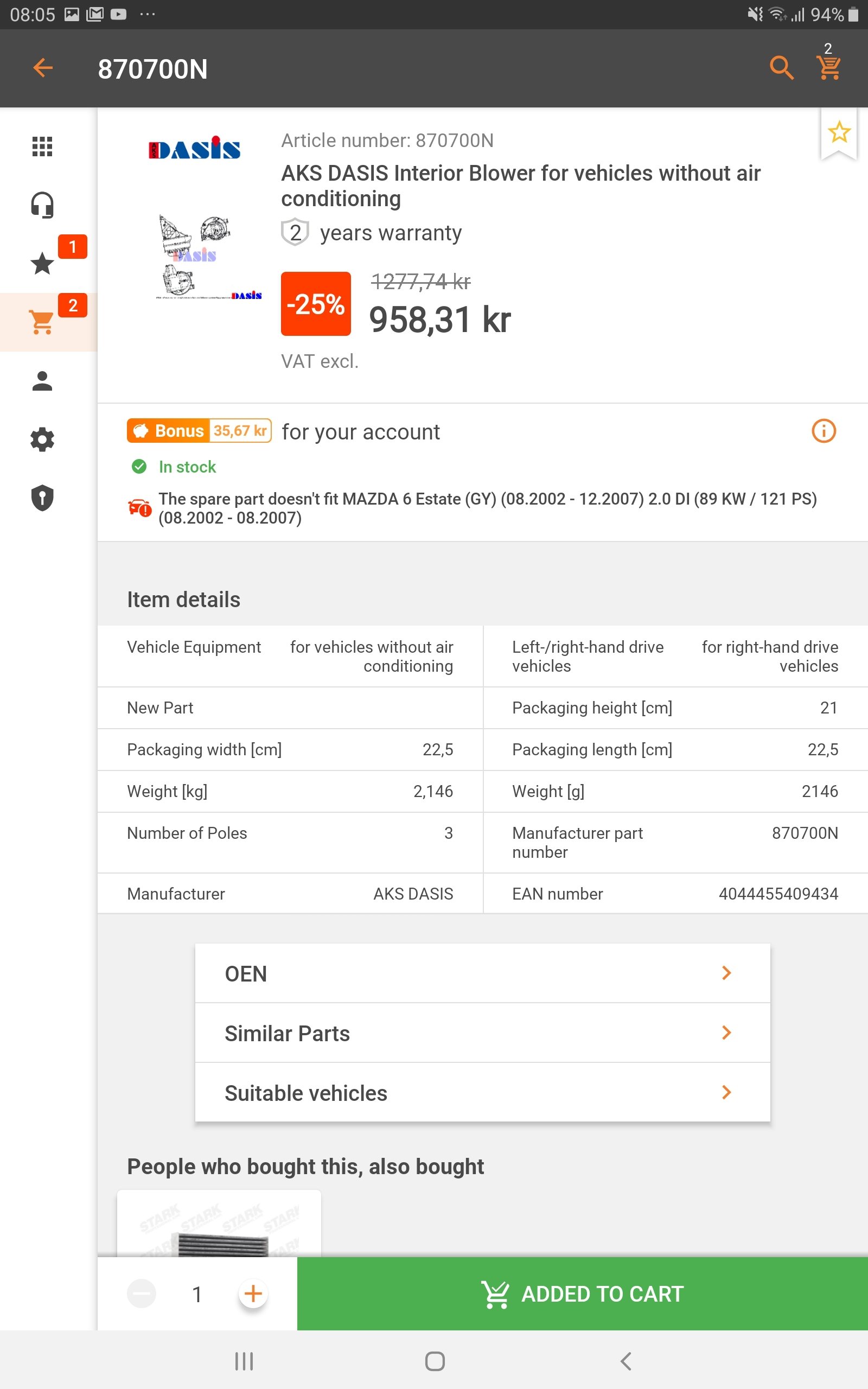Show bonus info via info icon

click(823, 430)
